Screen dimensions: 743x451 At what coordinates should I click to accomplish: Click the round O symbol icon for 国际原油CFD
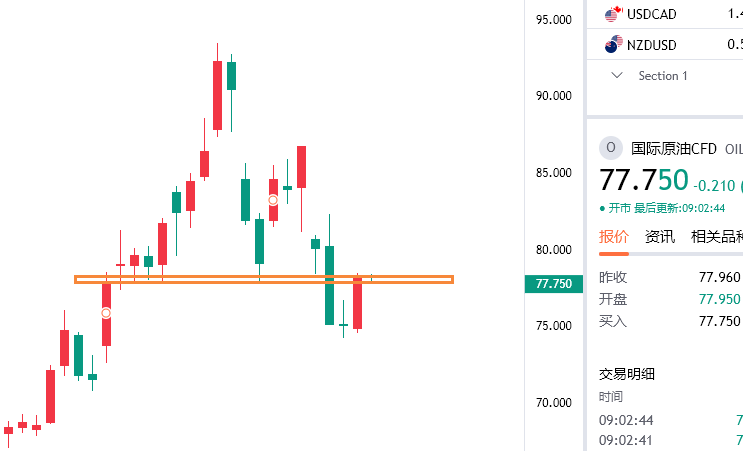tap(611, 148)
